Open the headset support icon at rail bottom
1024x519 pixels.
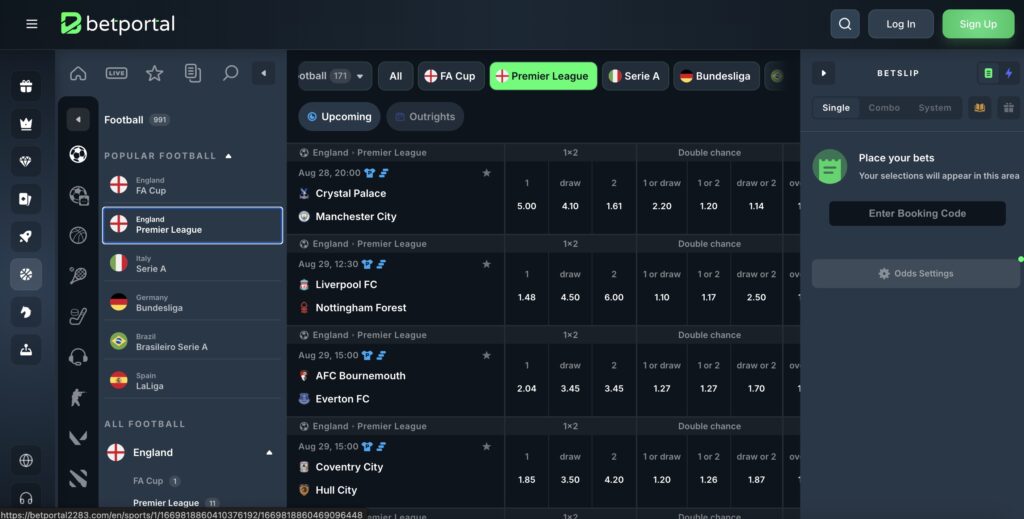26,499
